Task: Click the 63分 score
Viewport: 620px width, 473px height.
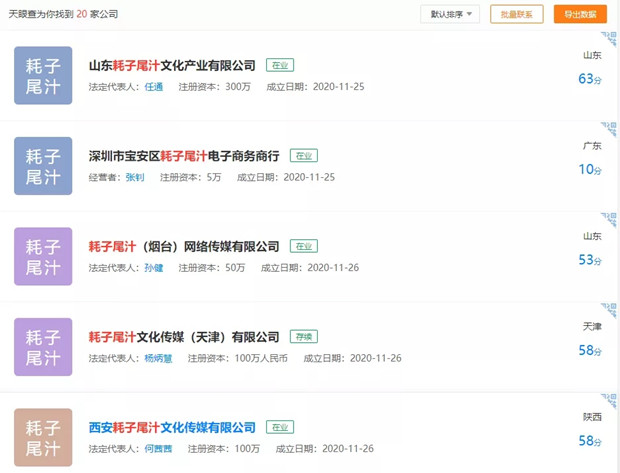Action: pyautogui.click(x=590, y=79)
